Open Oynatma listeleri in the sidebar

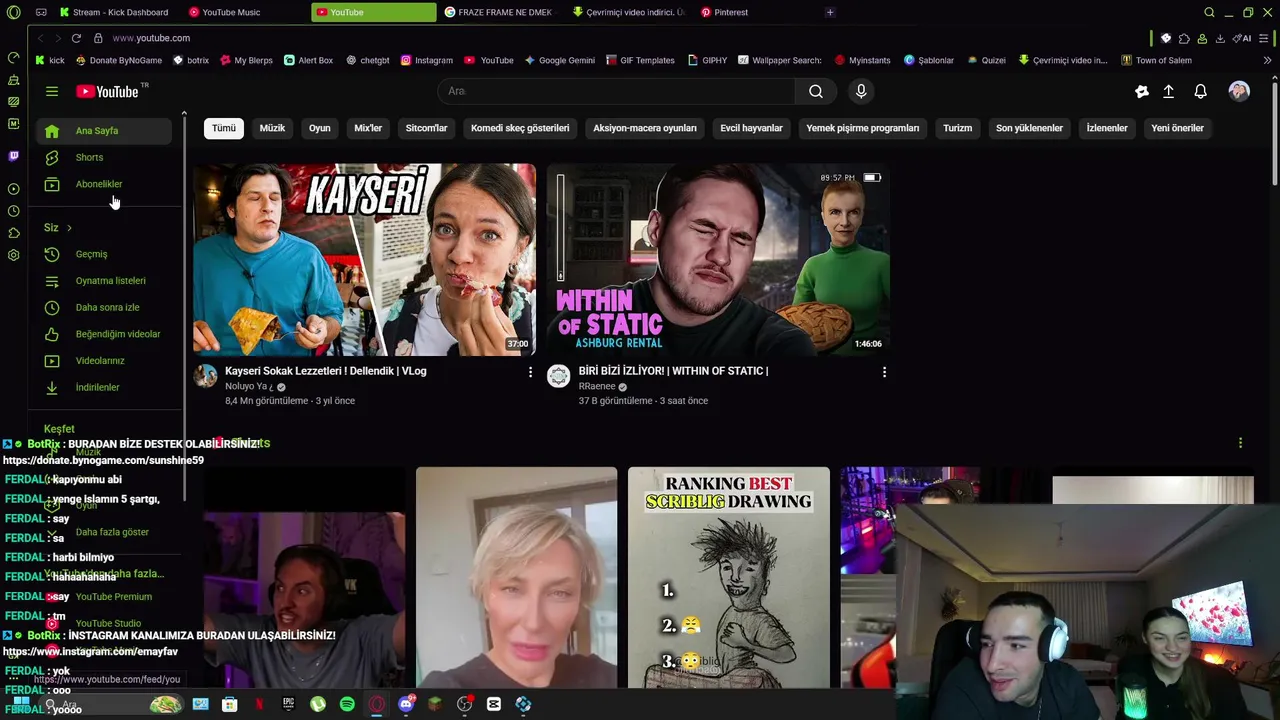pyautogui.click(x=104, y=281)
